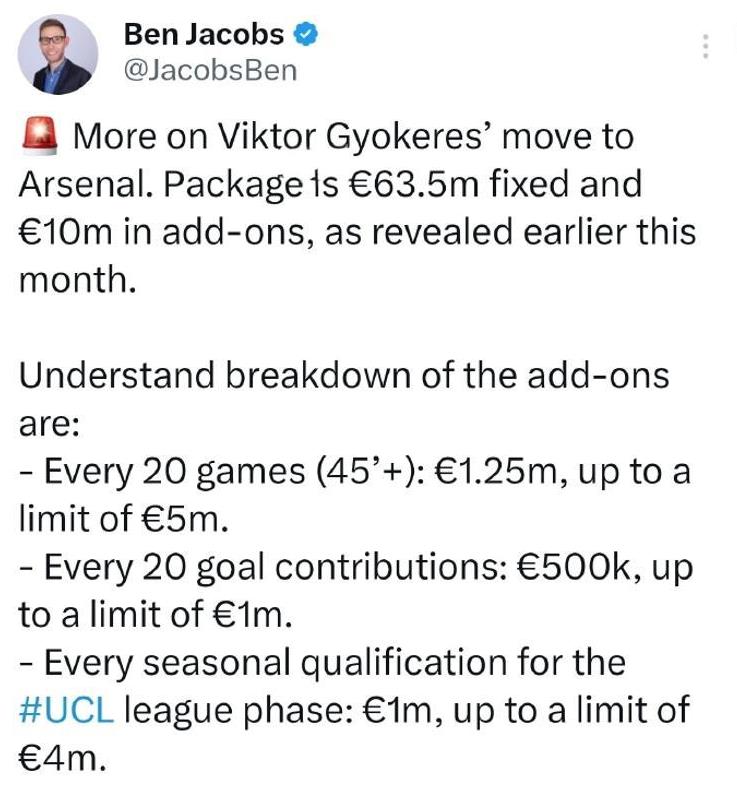
Task: Click the final "€4m." text
Action: coord(61,757)
